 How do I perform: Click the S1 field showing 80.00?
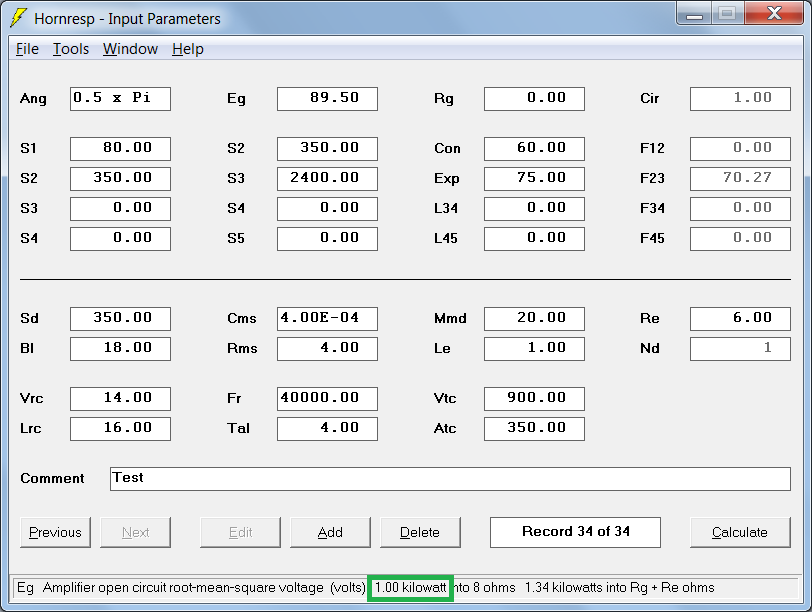click(x=120, y=149)
